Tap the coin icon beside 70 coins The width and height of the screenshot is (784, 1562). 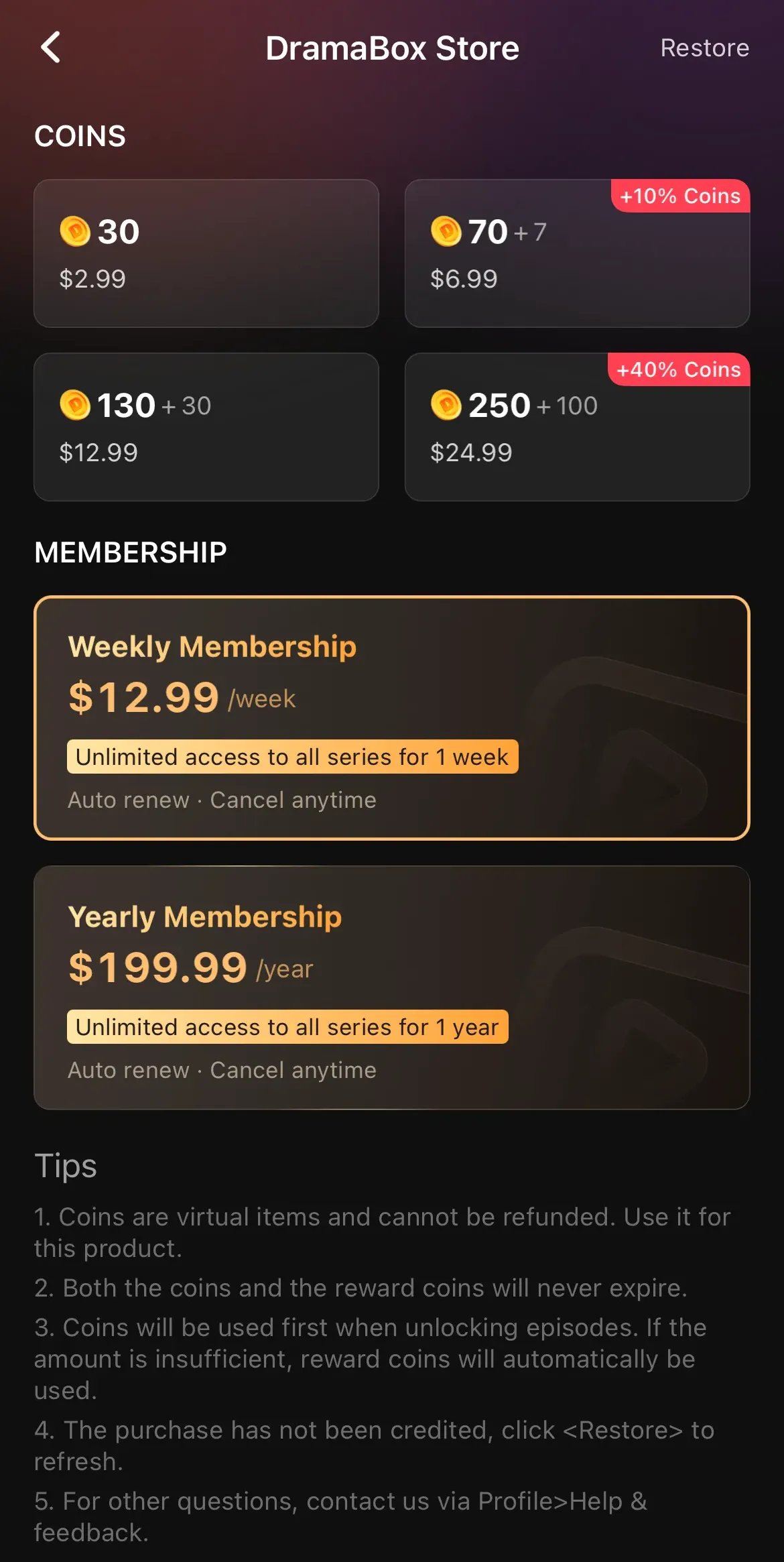point(448,231)
